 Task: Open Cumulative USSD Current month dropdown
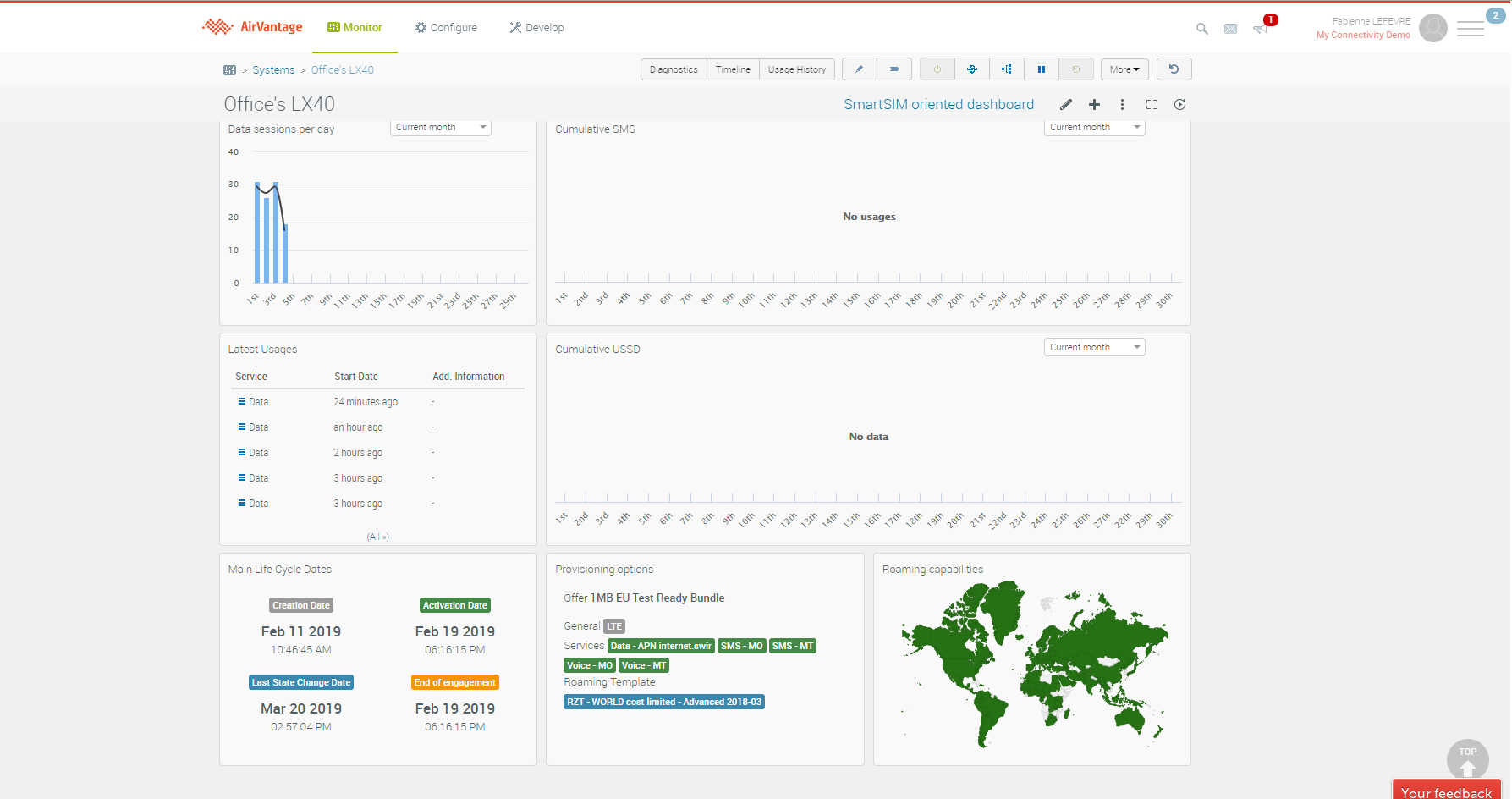[1094, 348]
